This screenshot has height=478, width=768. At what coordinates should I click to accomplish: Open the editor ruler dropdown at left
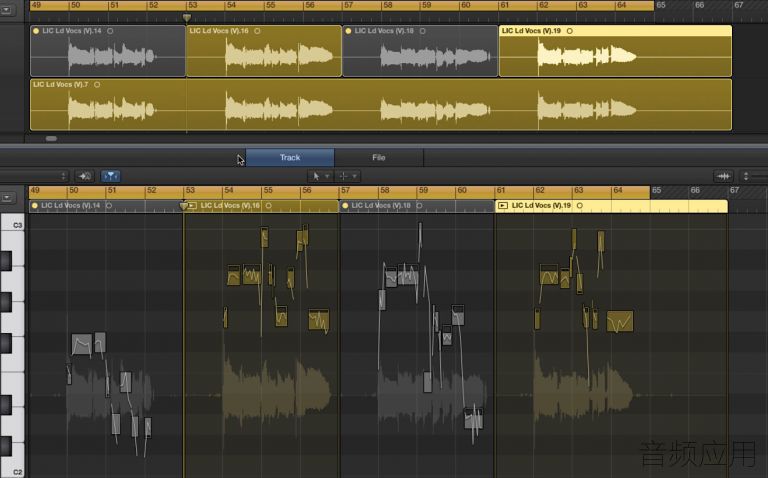[6, 197]
